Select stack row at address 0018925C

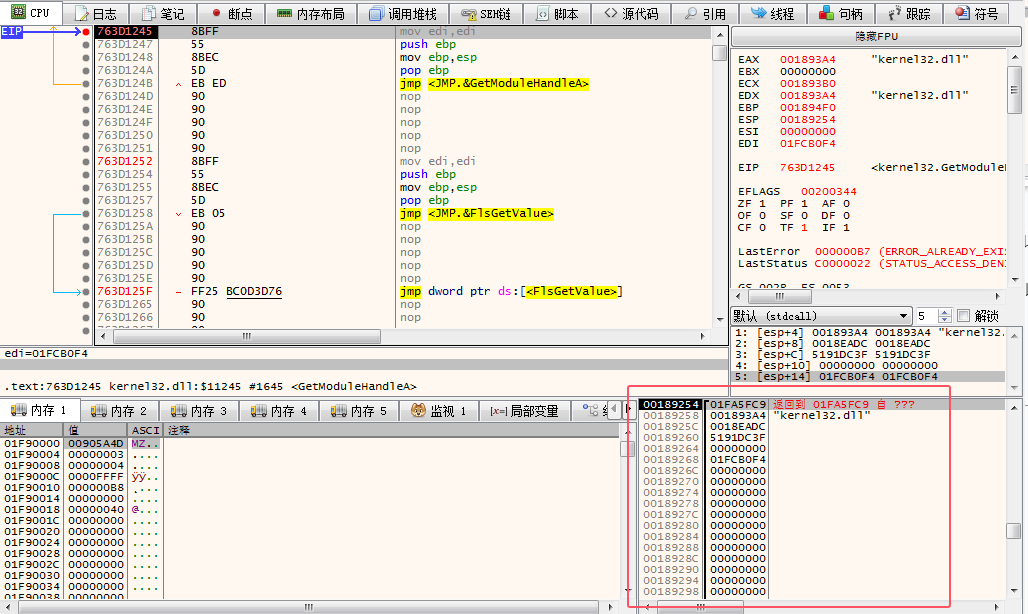(821, 427)
